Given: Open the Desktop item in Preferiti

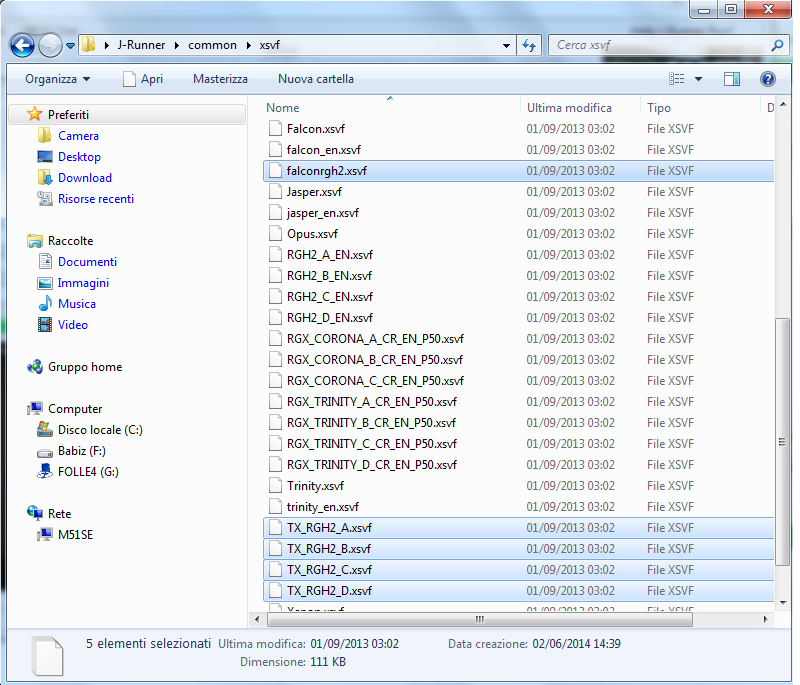Looking at the screenshot, I should point(78,156).
